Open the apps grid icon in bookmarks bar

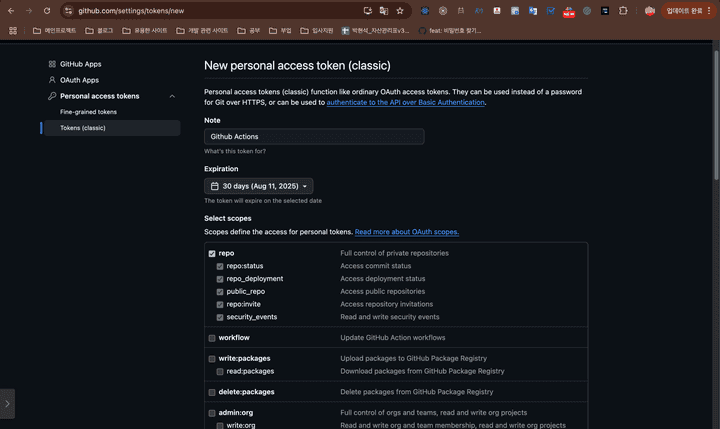coord(13,31)
